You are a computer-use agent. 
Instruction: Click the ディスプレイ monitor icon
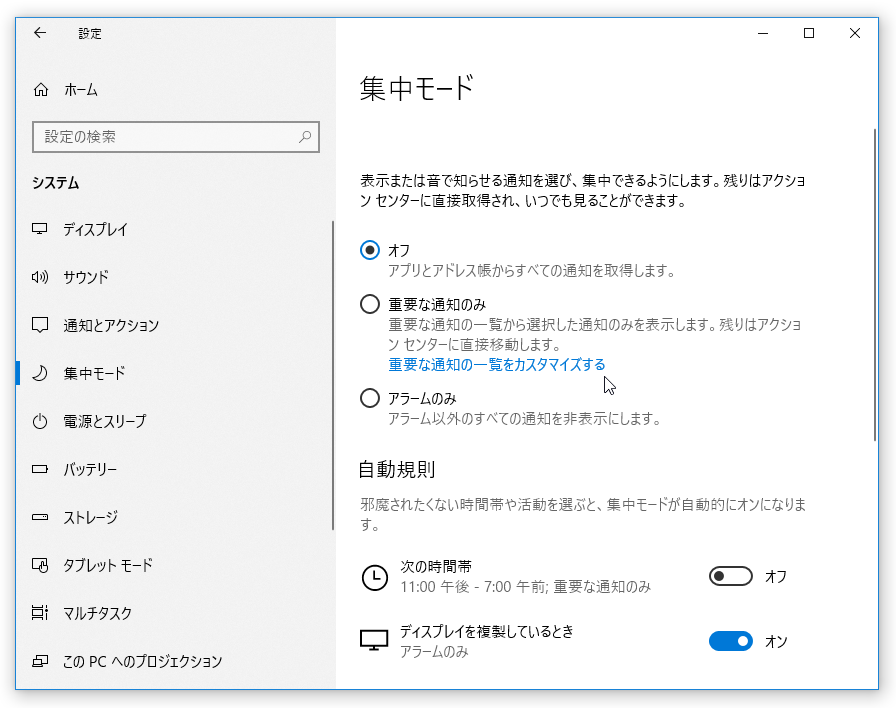coord(39,229)
